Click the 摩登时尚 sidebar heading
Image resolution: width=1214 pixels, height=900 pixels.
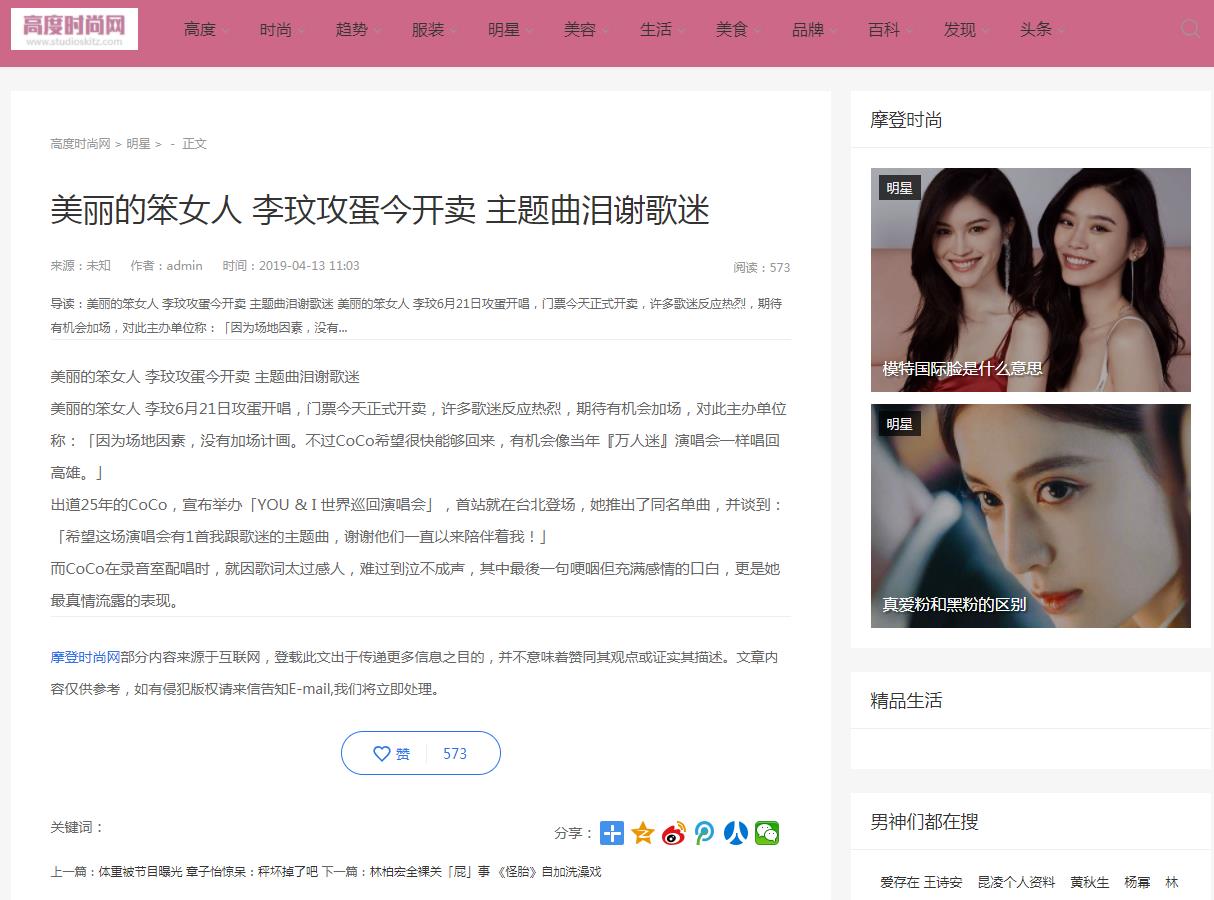pyautogui.click(x=906, y=120)
